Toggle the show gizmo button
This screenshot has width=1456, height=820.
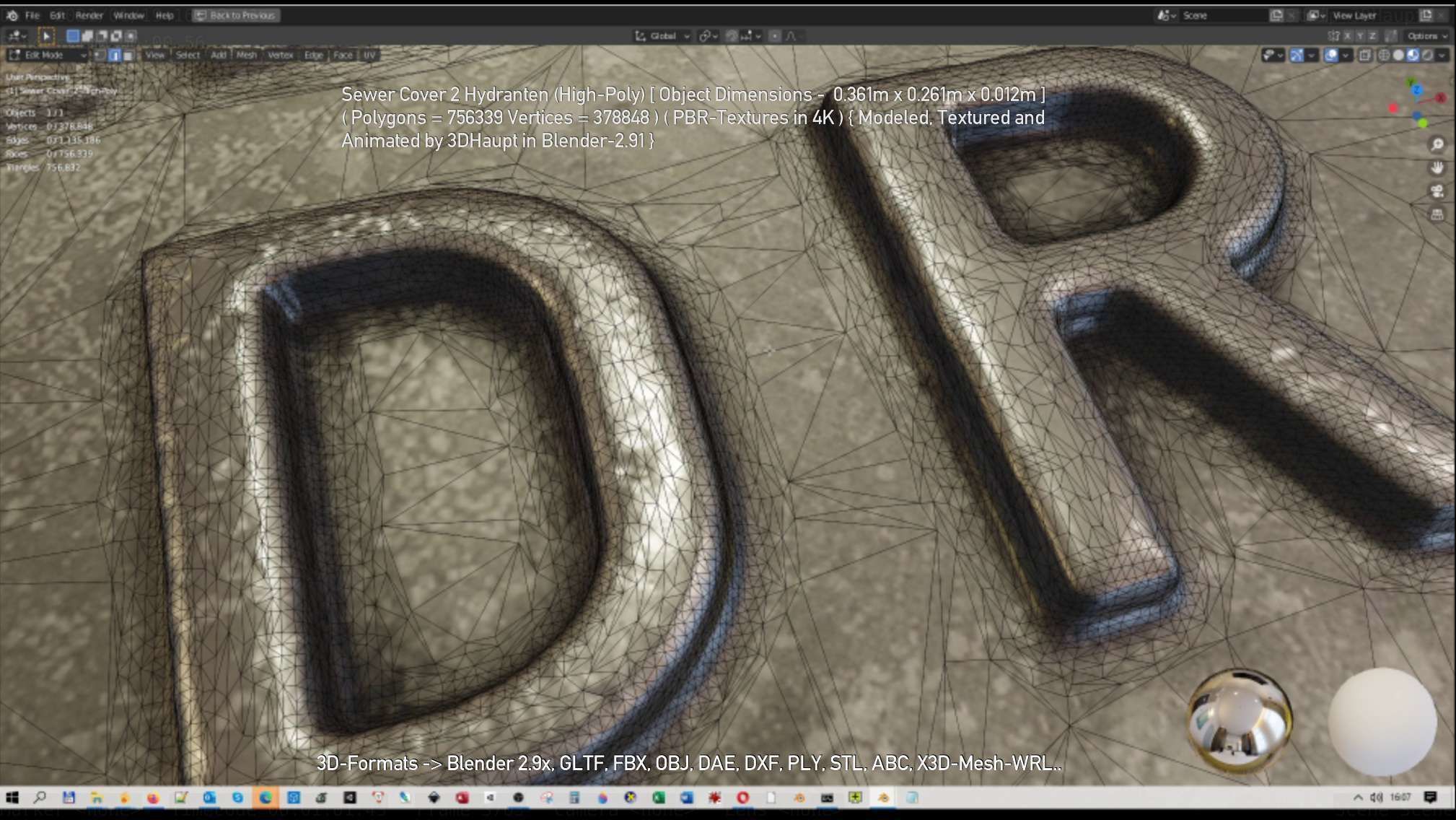1297,55
